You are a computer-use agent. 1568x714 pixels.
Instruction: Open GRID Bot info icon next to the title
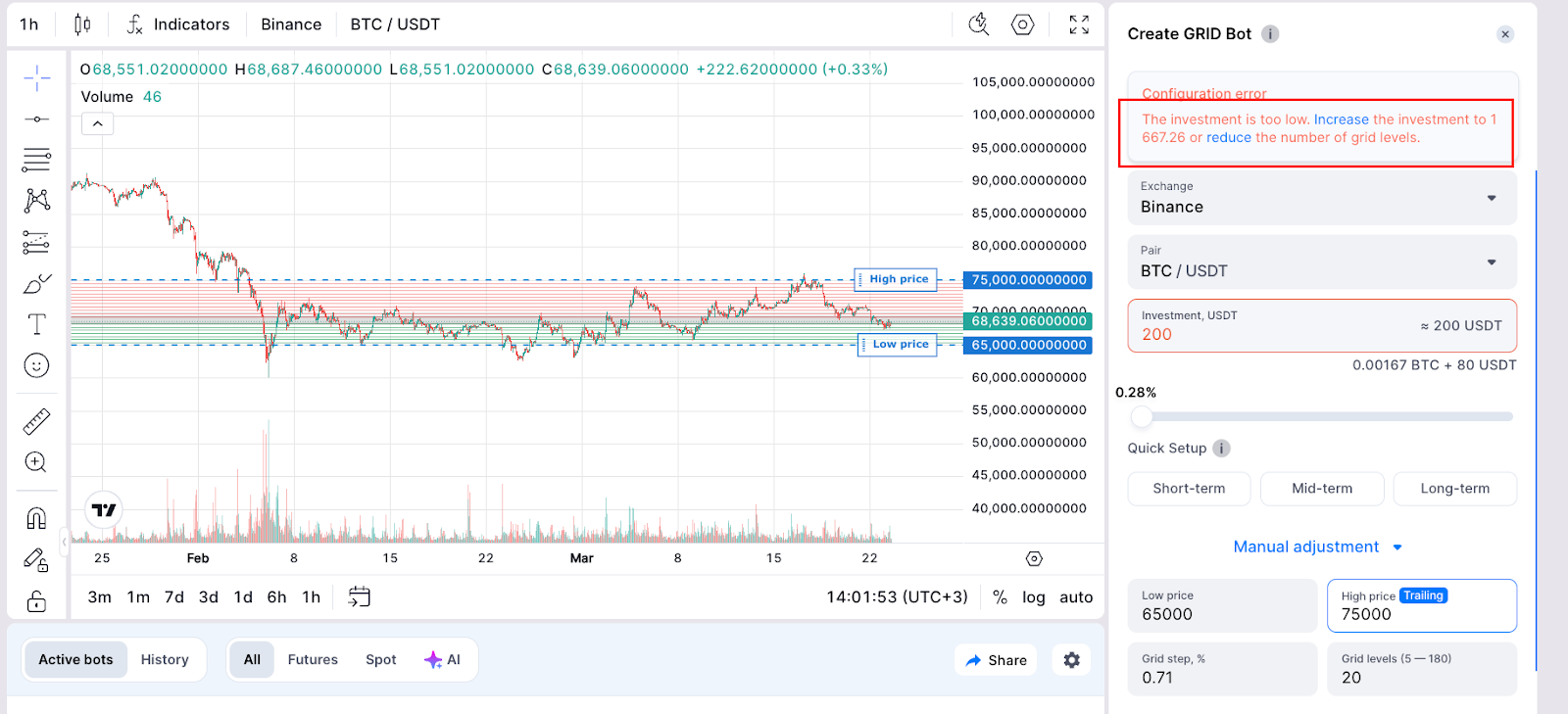[1270, 33]
